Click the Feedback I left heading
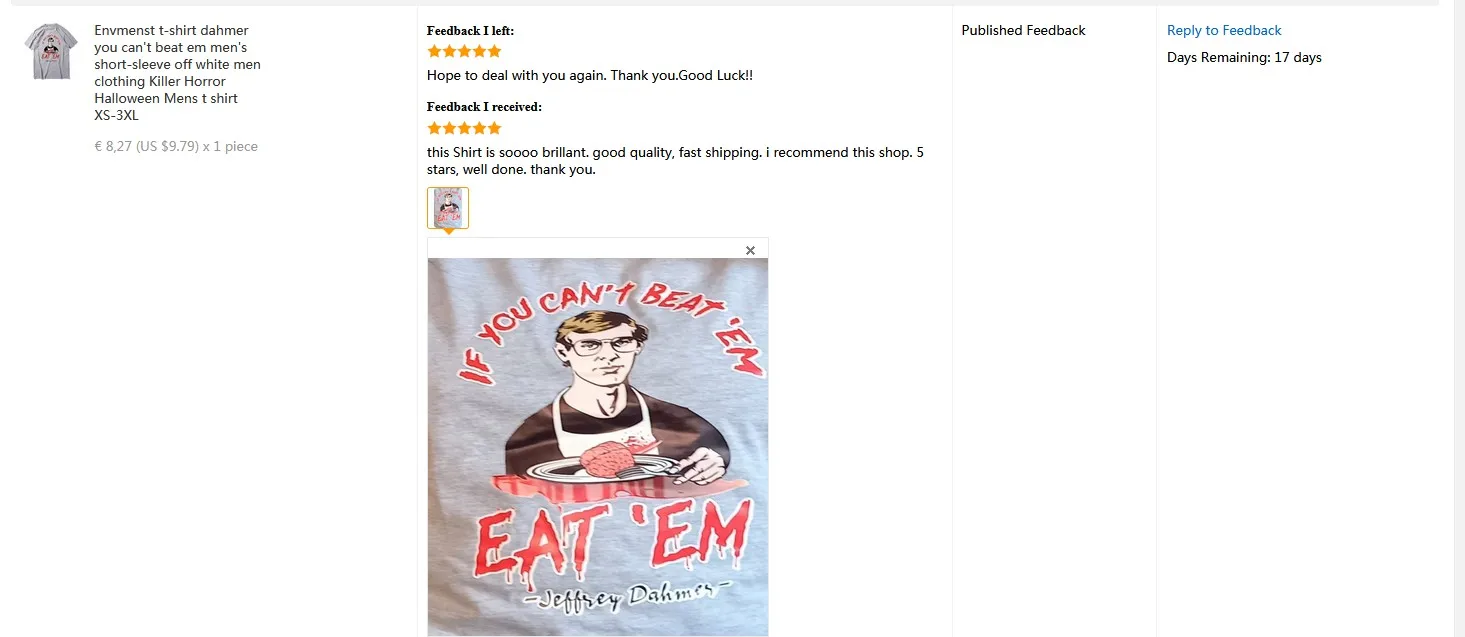The width and height of the screenshot is (1465, 637). (x=470, y=31)
